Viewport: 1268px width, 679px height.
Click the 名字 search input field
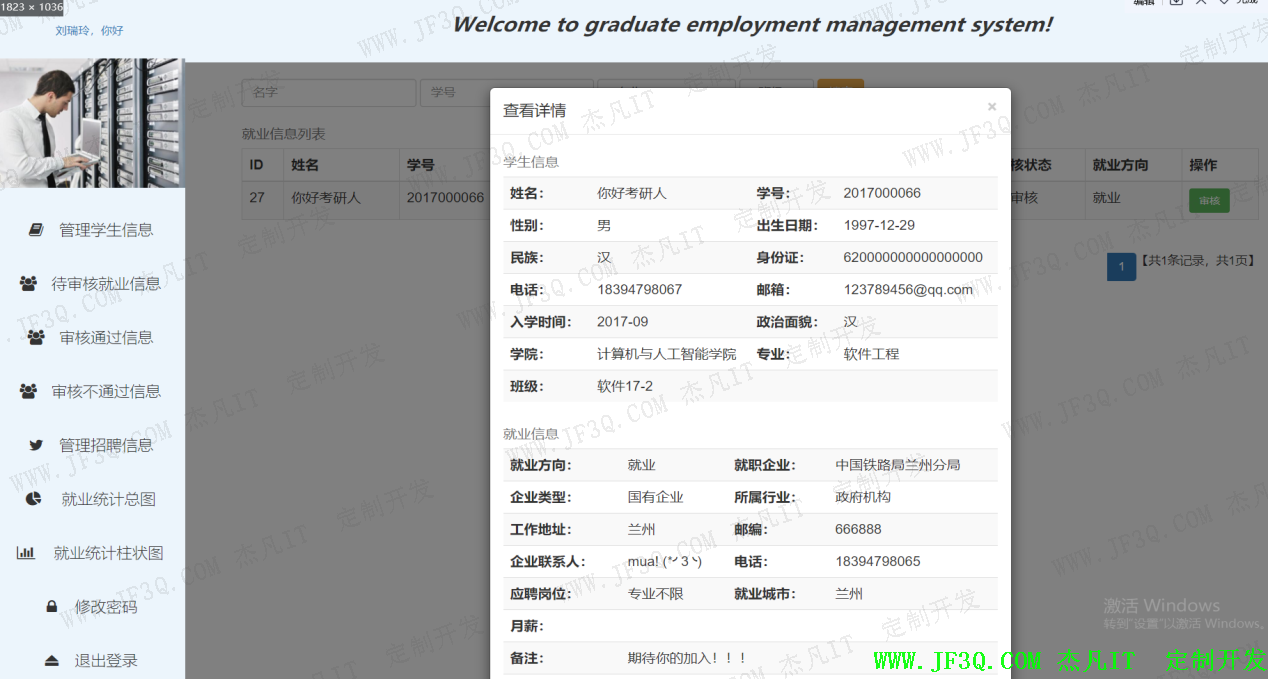(328, 92)
